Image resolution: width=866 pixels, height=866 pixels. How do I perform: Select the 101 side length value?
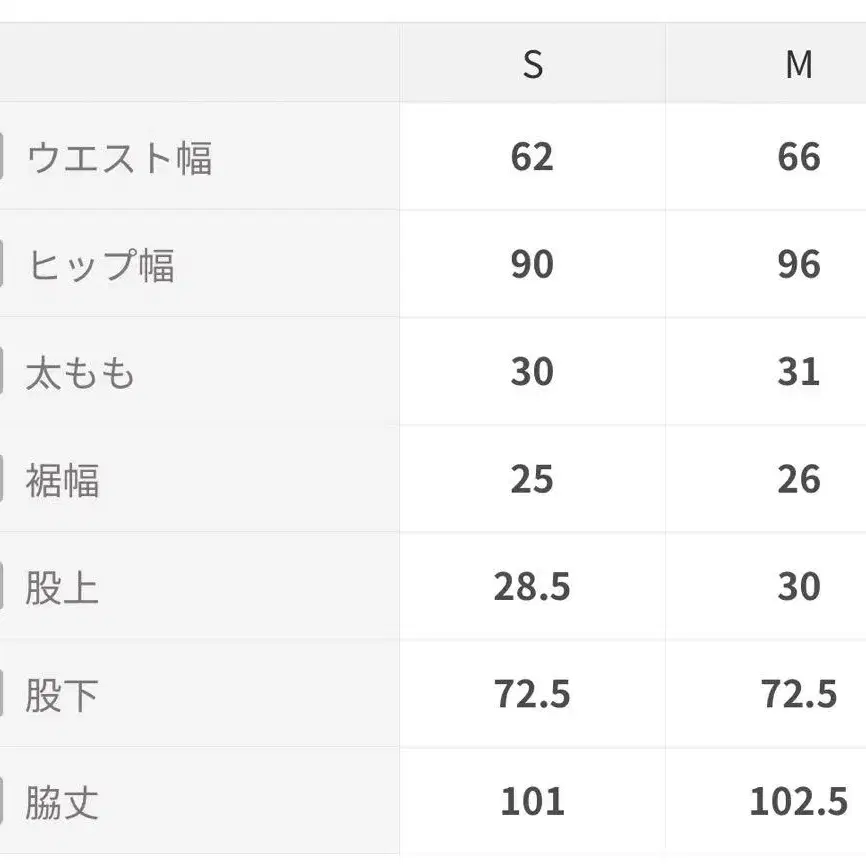(531, 801)
